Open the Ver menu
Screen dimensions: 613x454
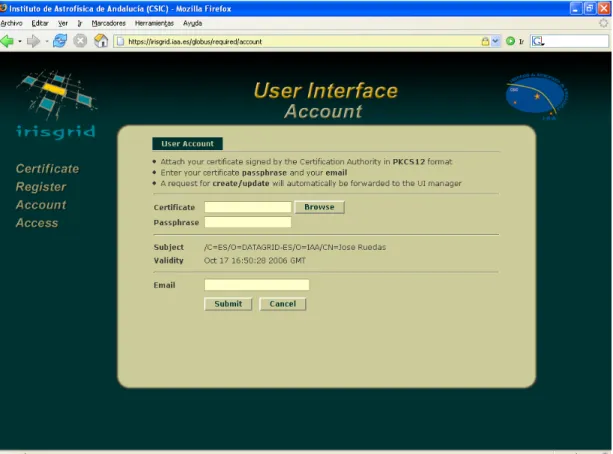coord(63,23)
